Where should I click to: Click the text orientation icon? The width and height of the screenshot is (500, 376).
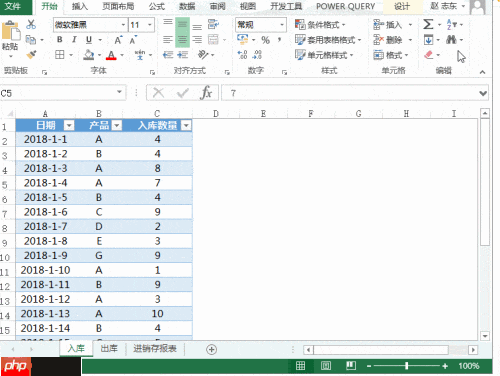pos(203,55)
